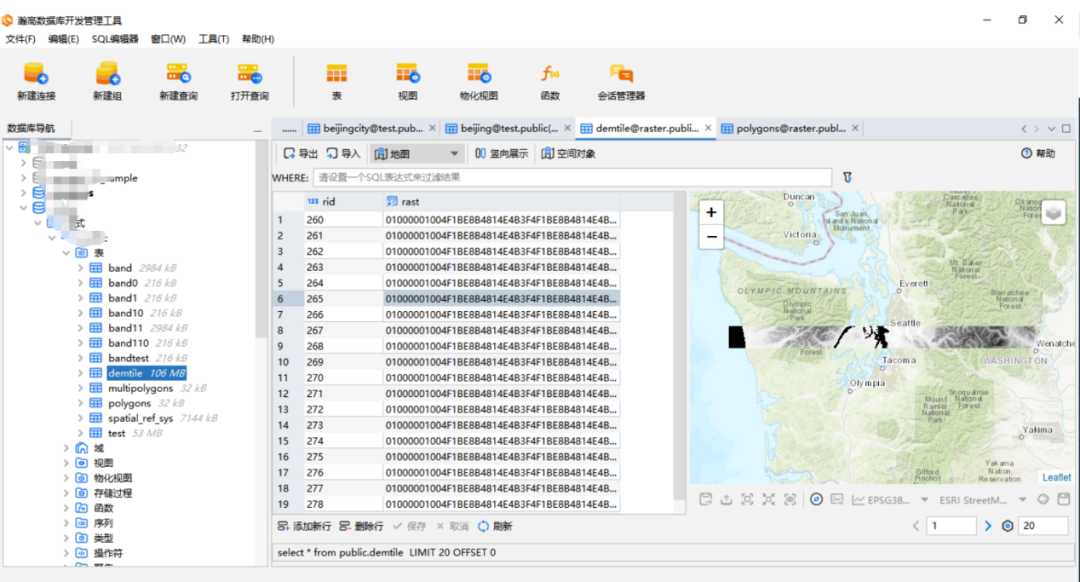
Task: Open the ESRI StreetMap basemap dropdown
Action: click(x=1022, y=500)
